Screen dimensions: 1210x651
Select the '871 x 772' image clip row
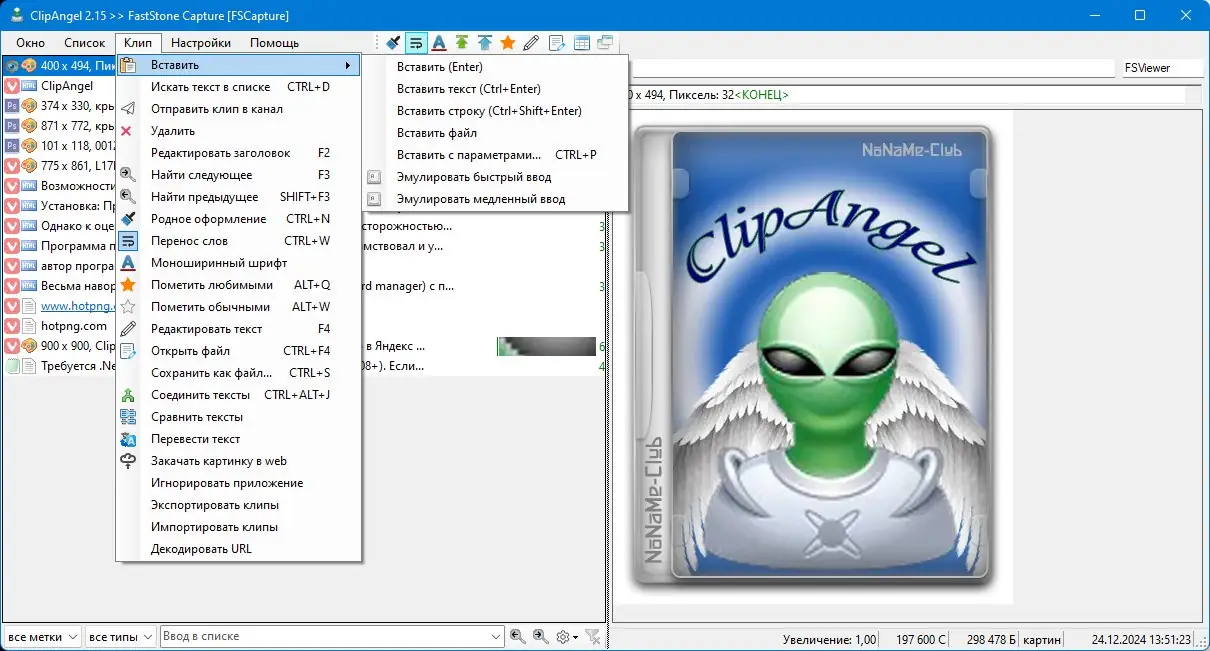[58, 126]
